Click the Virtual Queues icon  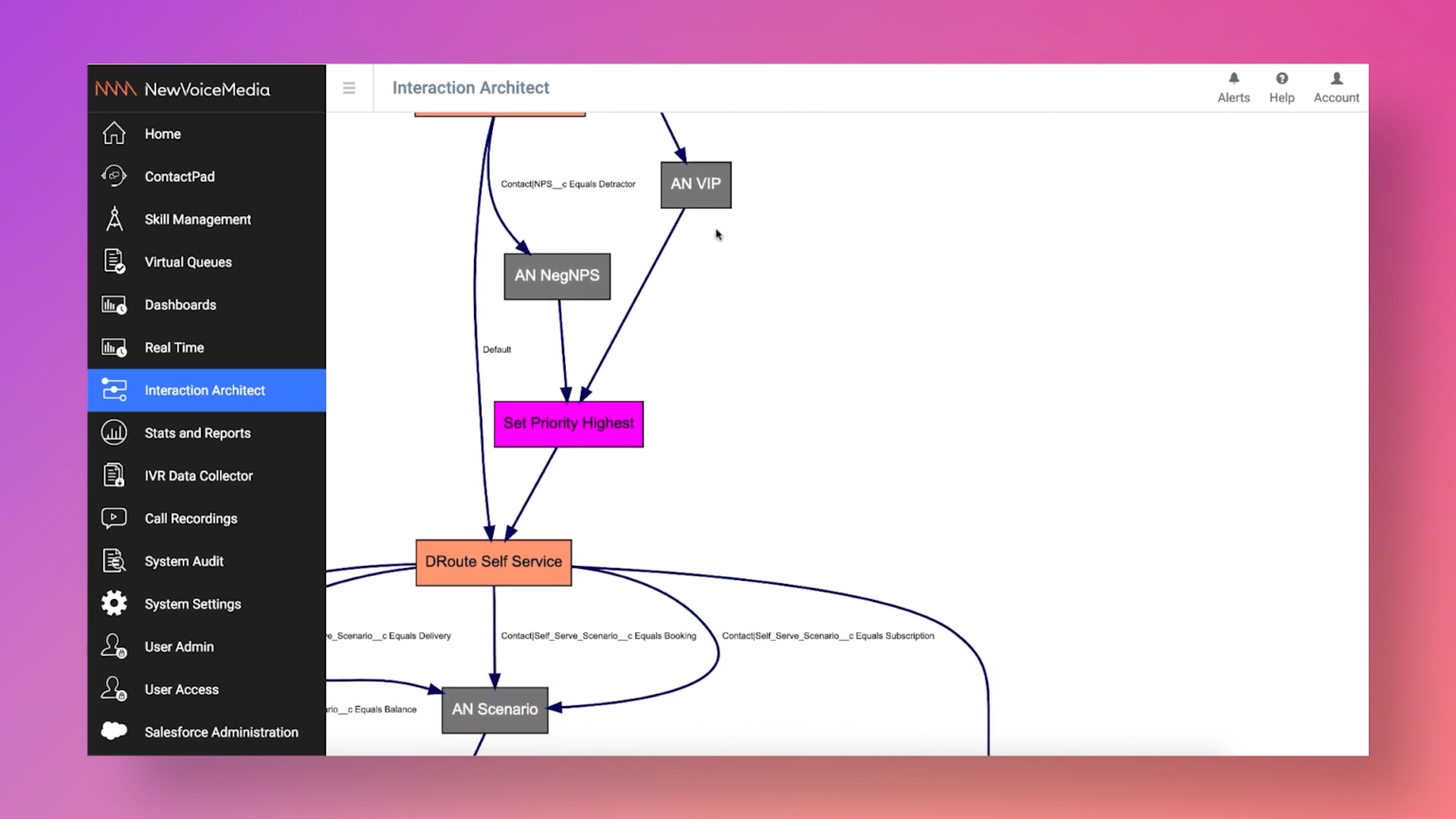pos(114,262)
